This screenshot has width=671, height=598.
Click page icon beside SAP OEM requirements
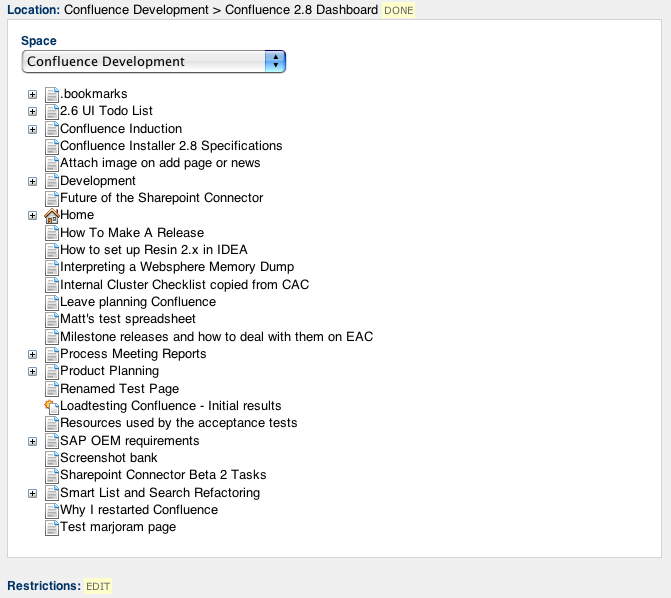pyautogui.click(x=52, y=441)
